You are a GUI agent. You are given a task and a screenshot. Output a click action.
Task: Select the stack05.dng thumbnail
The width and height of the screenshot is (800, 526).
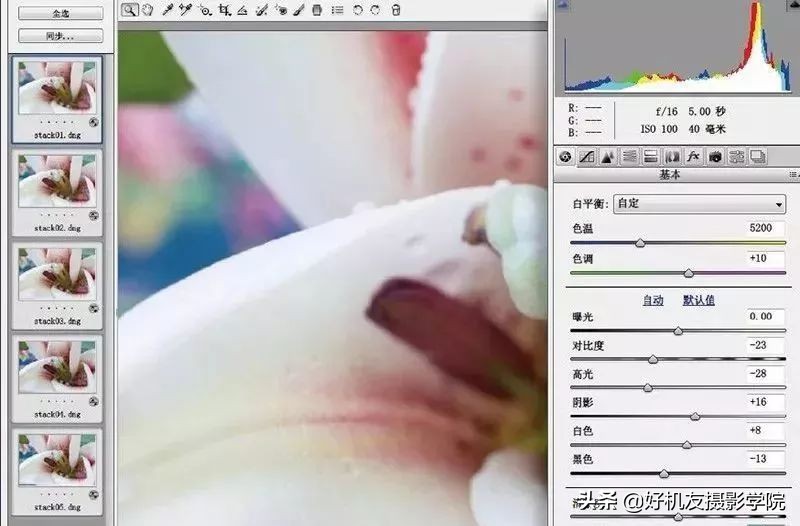point(57,460)
